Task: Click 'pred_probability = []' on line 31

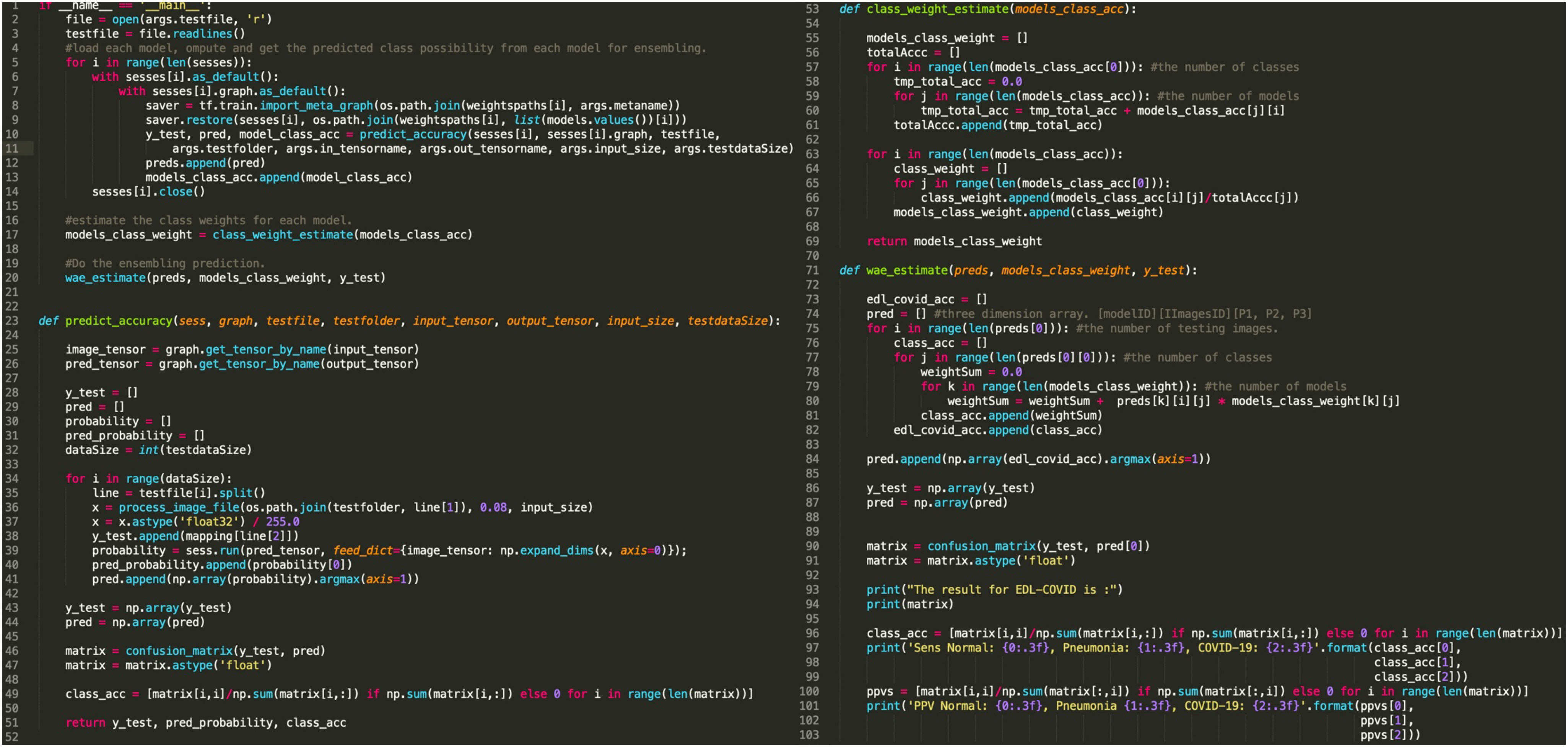Action: tap(135, 435)
